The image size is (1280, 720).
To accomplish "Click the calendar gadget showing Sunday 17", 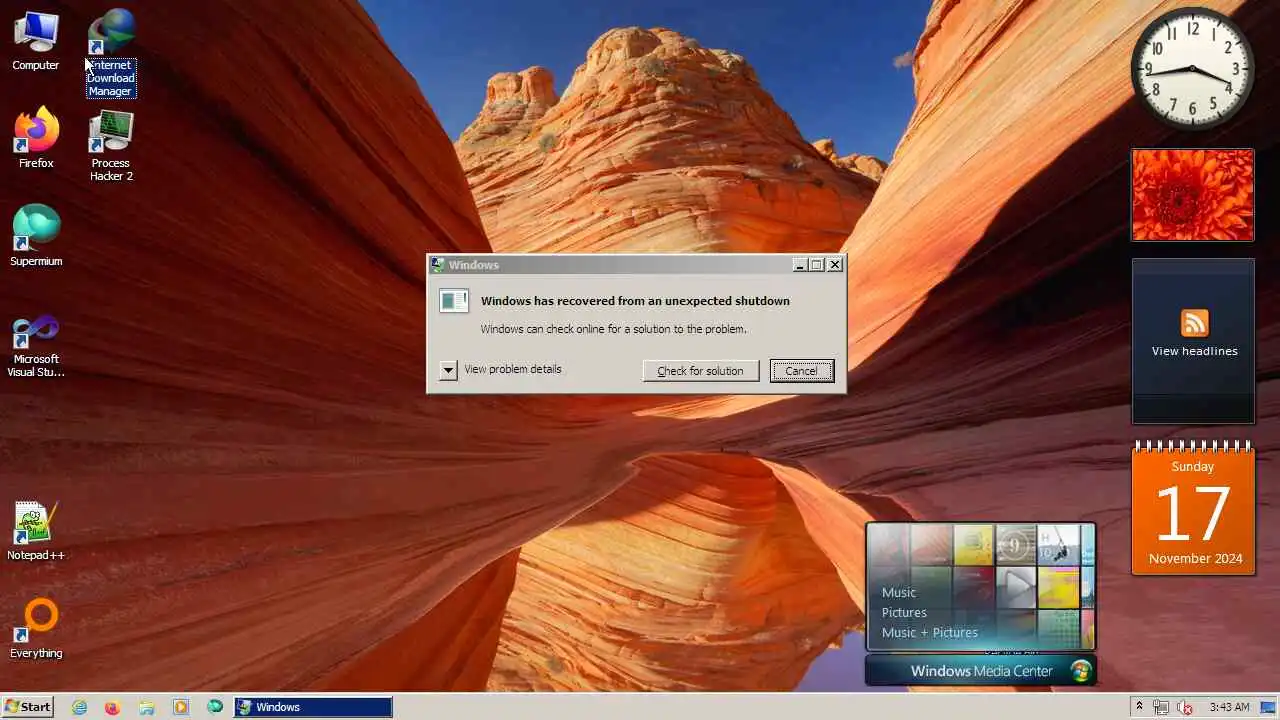I will click(x=1193, y=509).
